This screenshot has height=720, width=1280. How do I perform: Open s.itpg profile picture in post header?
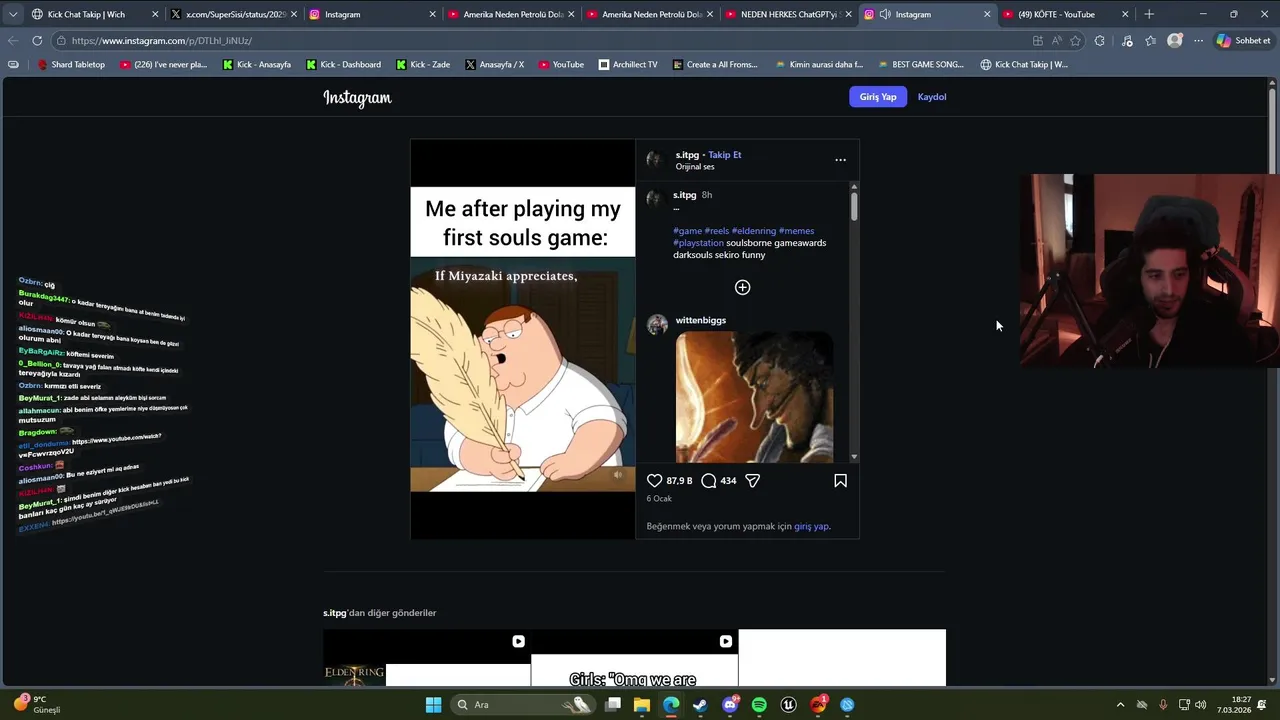pos(655,160)
